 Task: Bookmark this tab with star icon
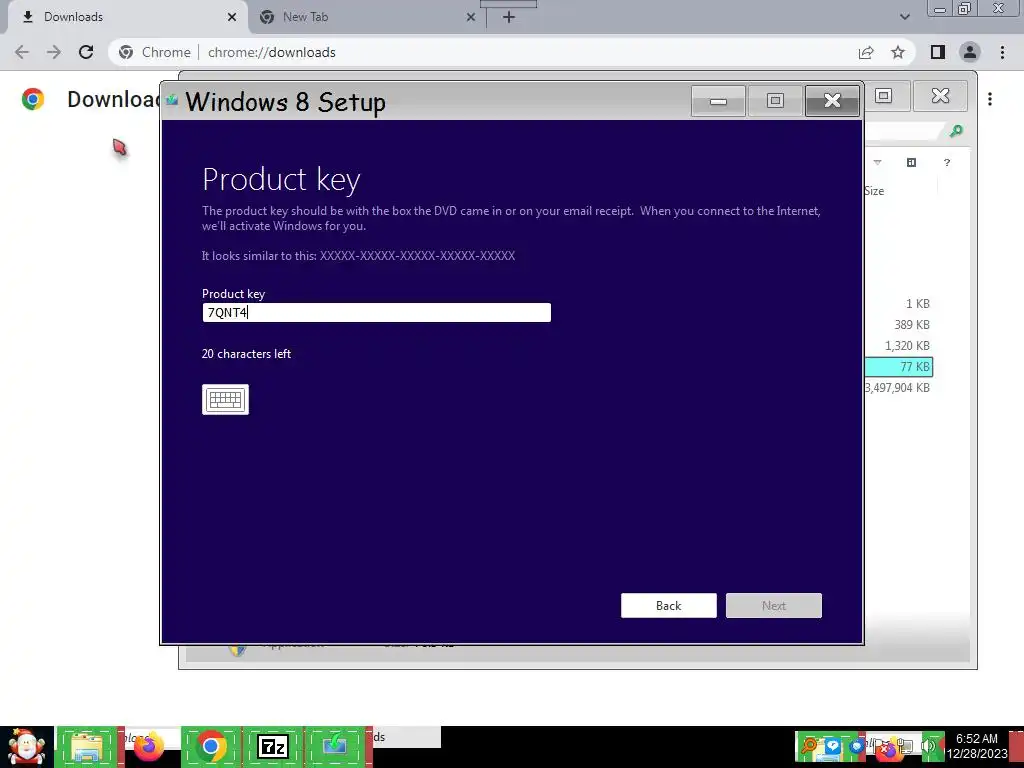coord(898,52)
